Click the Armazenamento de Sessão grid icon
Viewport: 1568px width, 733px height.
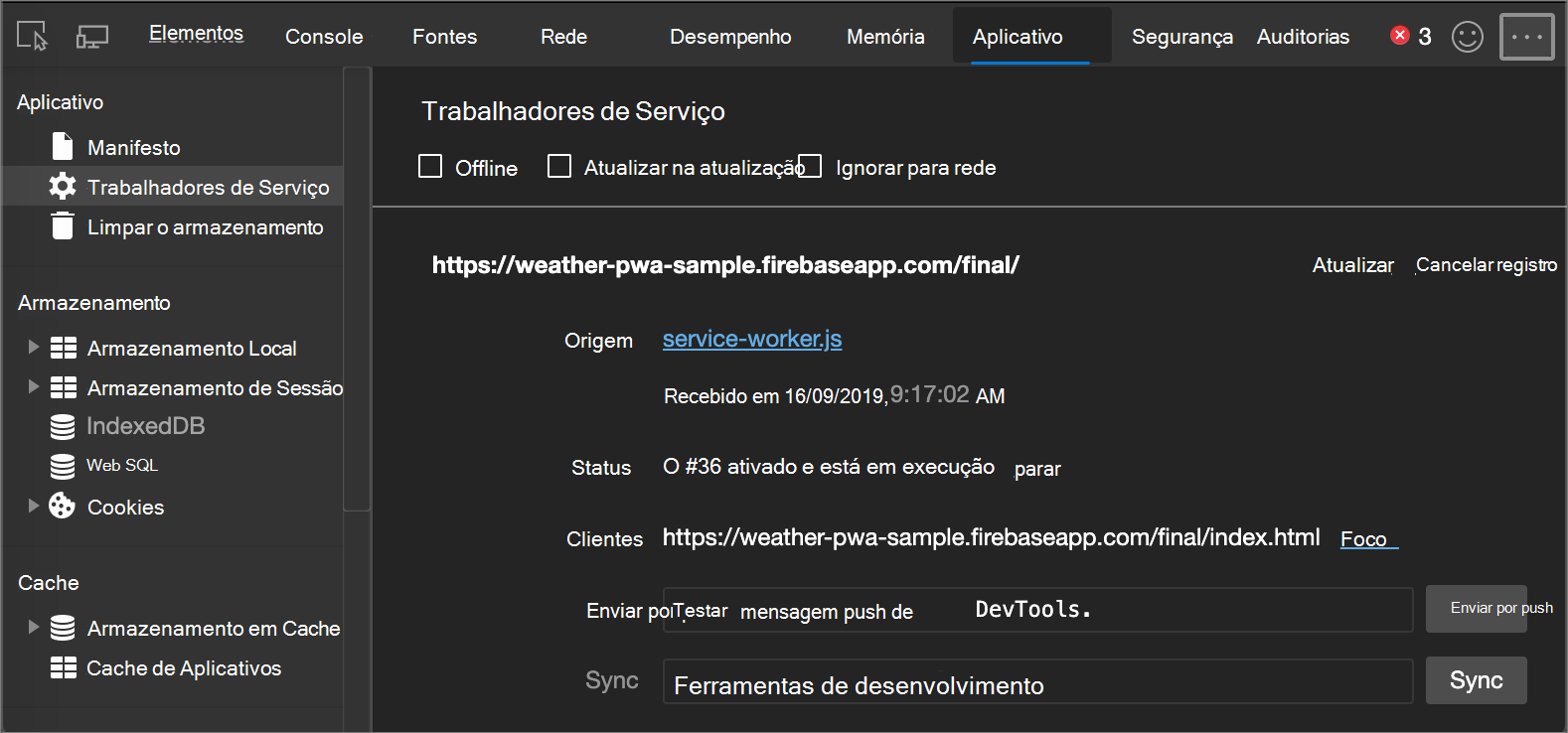pyautogui.click(x=64, y=387)
